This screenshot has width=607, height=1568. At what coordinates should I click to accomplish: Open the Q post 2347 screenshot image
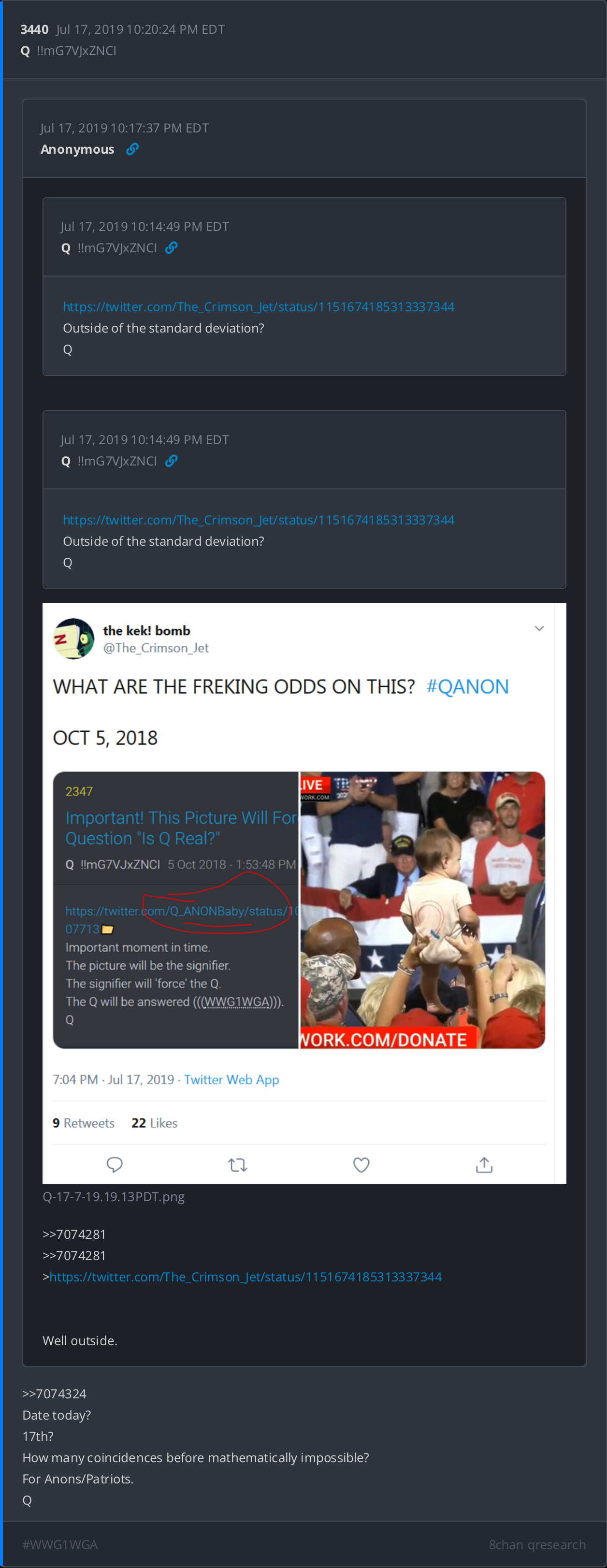pyautogui.click(x=175, y=910)
